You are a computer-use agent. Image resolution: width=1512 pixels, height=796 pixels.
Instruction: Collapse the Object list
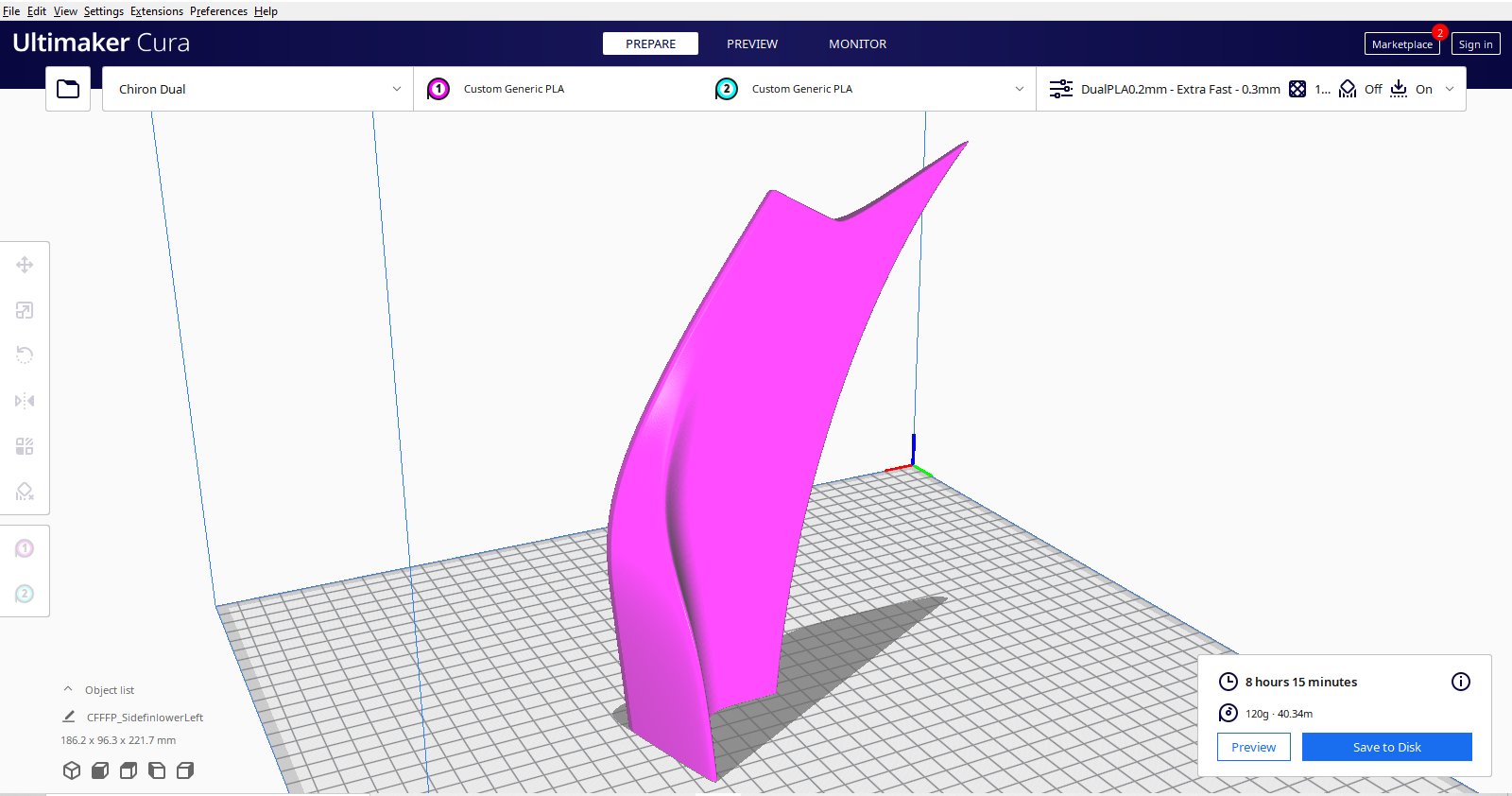68,689
